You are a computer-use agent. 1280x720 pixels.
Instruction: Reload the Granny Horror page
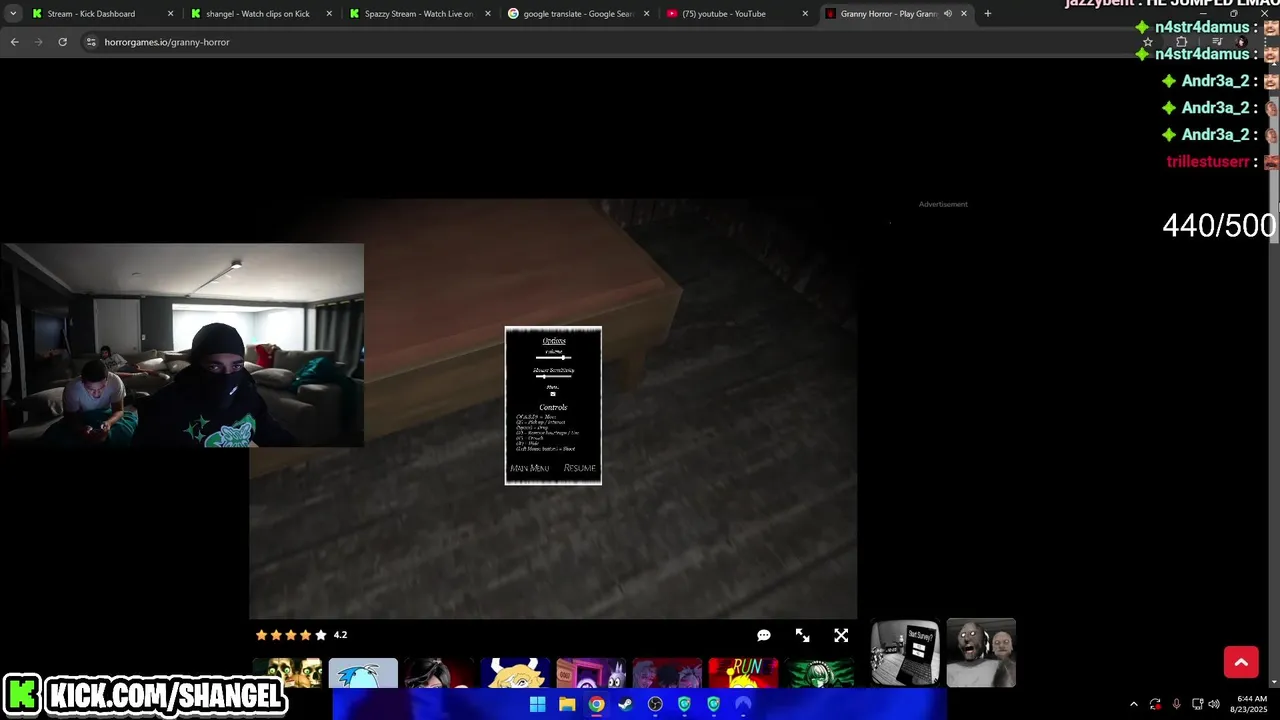[62, 42]
